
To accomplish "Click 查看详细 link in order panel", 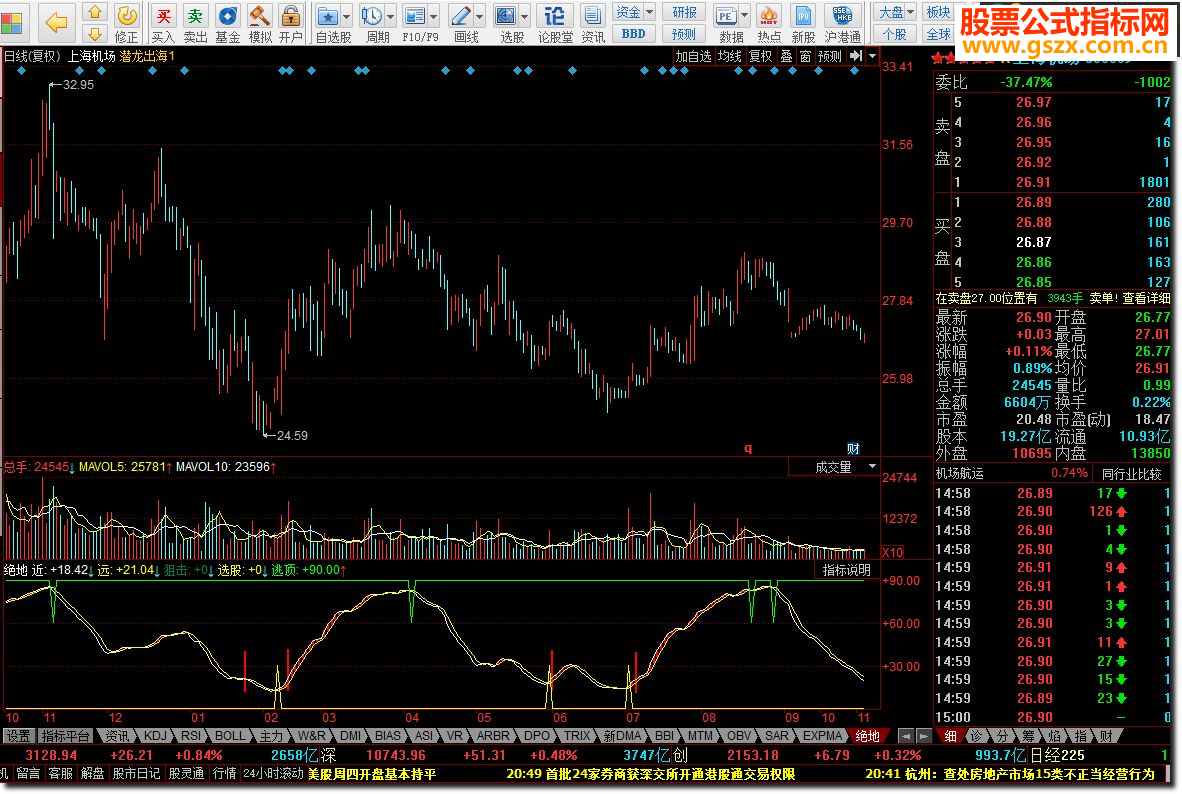I will click(x=1145, y=298).
